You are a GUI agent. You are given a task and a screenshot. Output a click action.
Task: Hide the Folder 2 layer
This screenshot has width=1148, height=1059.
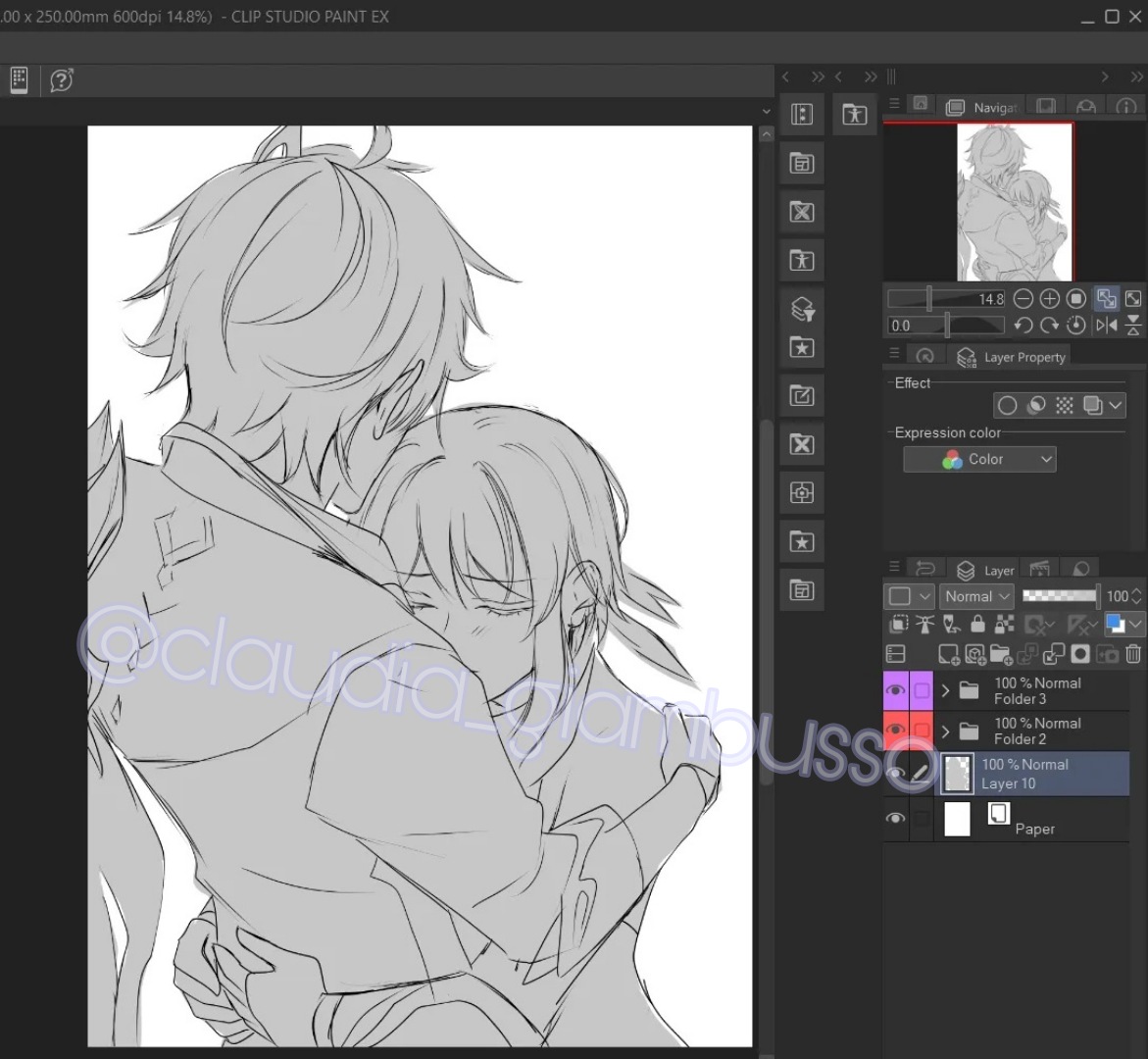pyautogui.click(x=895, y=731)
